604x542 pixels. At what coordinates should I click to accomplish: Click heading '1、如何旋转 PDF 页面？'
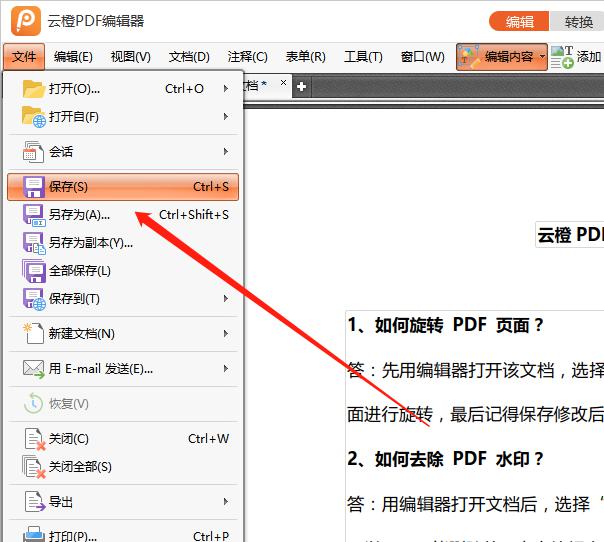[x=445, y=325]
